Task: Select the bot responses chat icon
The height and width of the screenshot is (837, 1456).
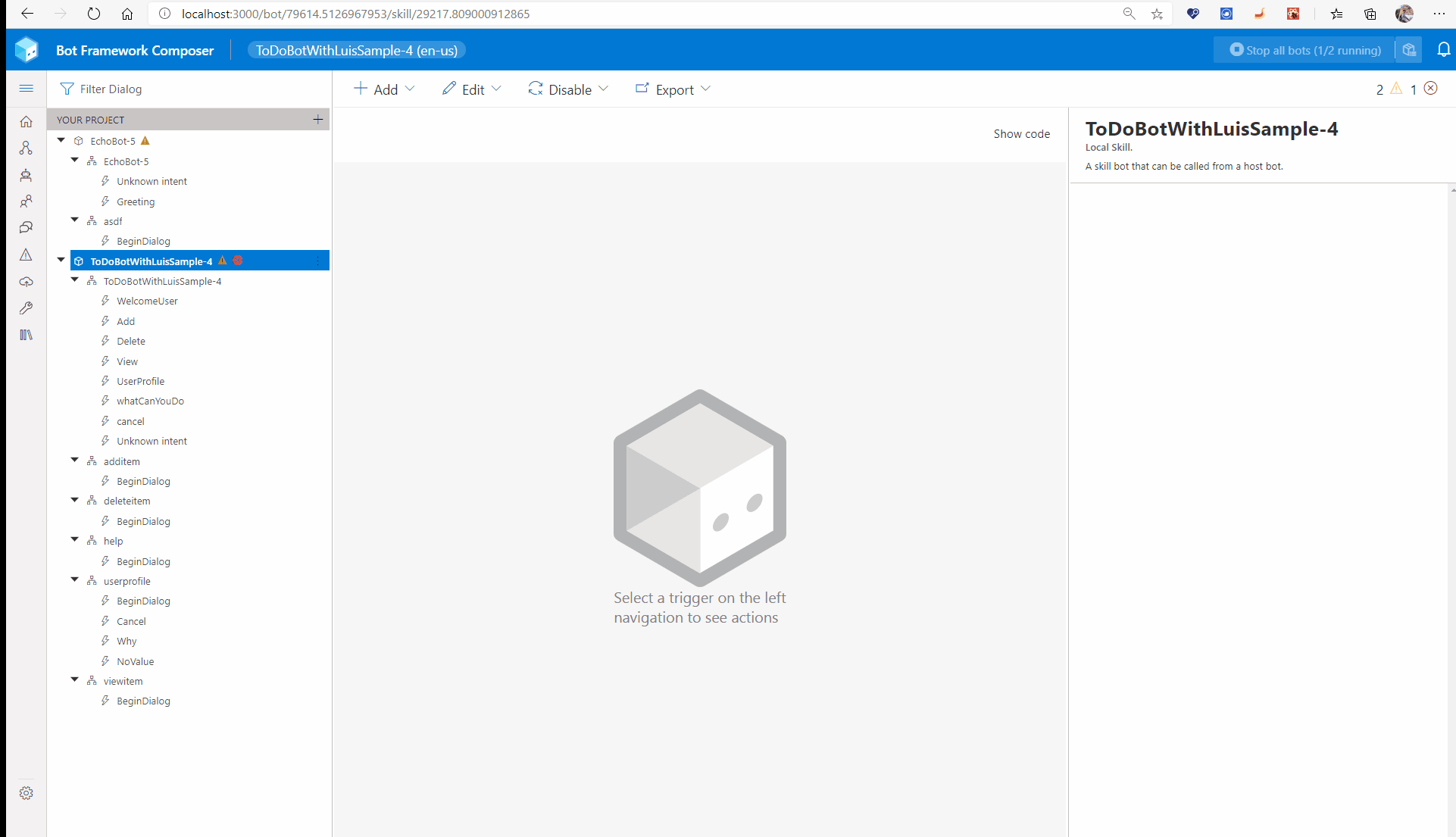Action: pos(27,227)
